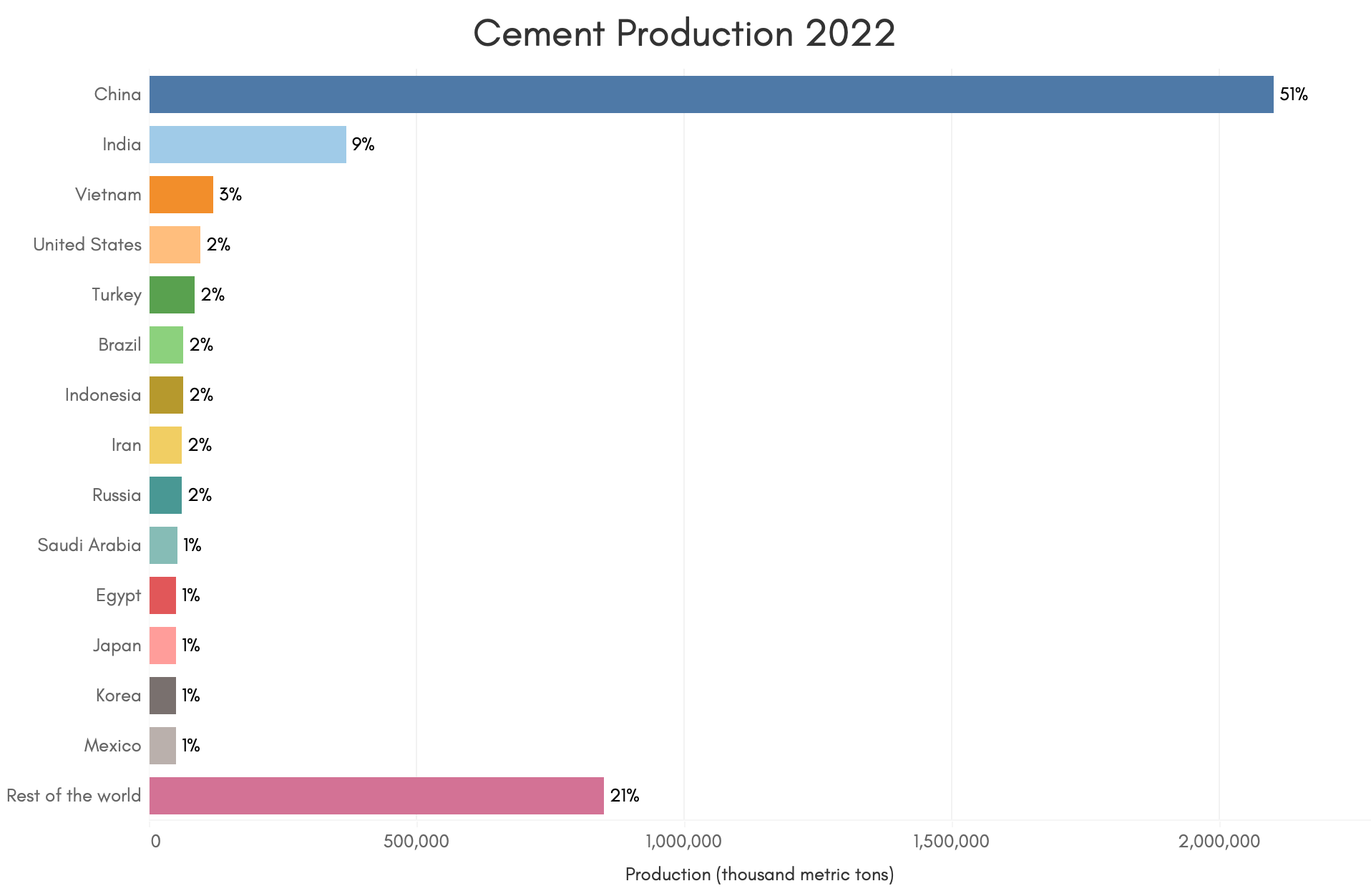Screen dimensions: 1371x896
Task: Click the 9% label next to India
Action: point(363,145)
